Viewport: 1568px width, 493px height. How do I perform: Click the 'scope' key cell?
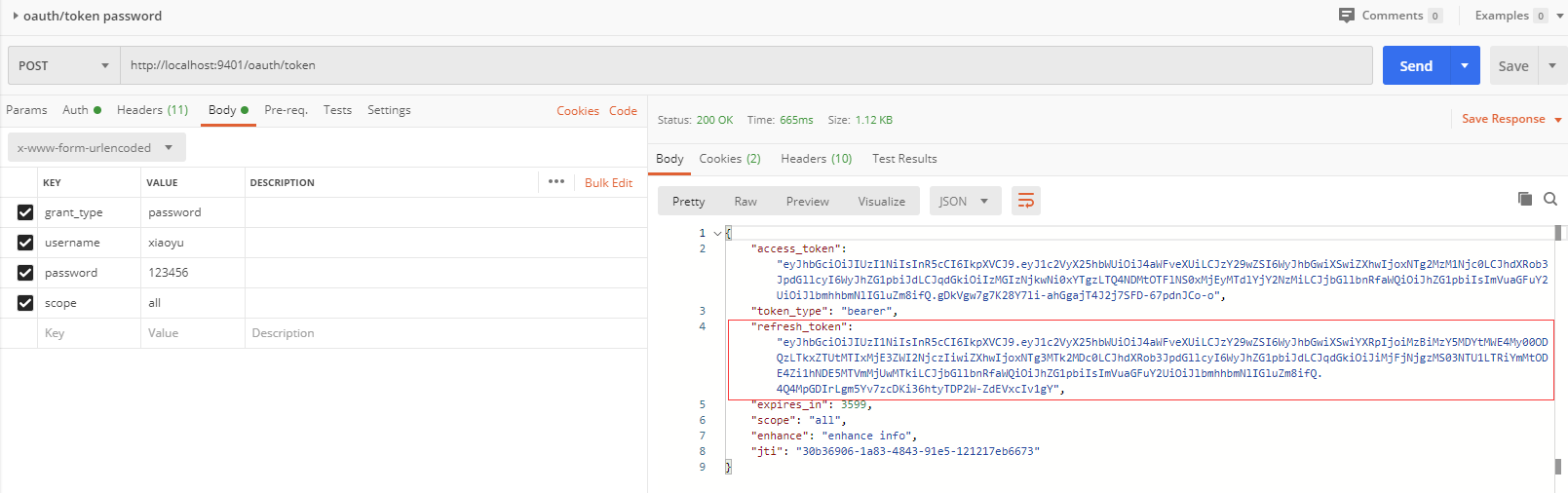point(90,303)
